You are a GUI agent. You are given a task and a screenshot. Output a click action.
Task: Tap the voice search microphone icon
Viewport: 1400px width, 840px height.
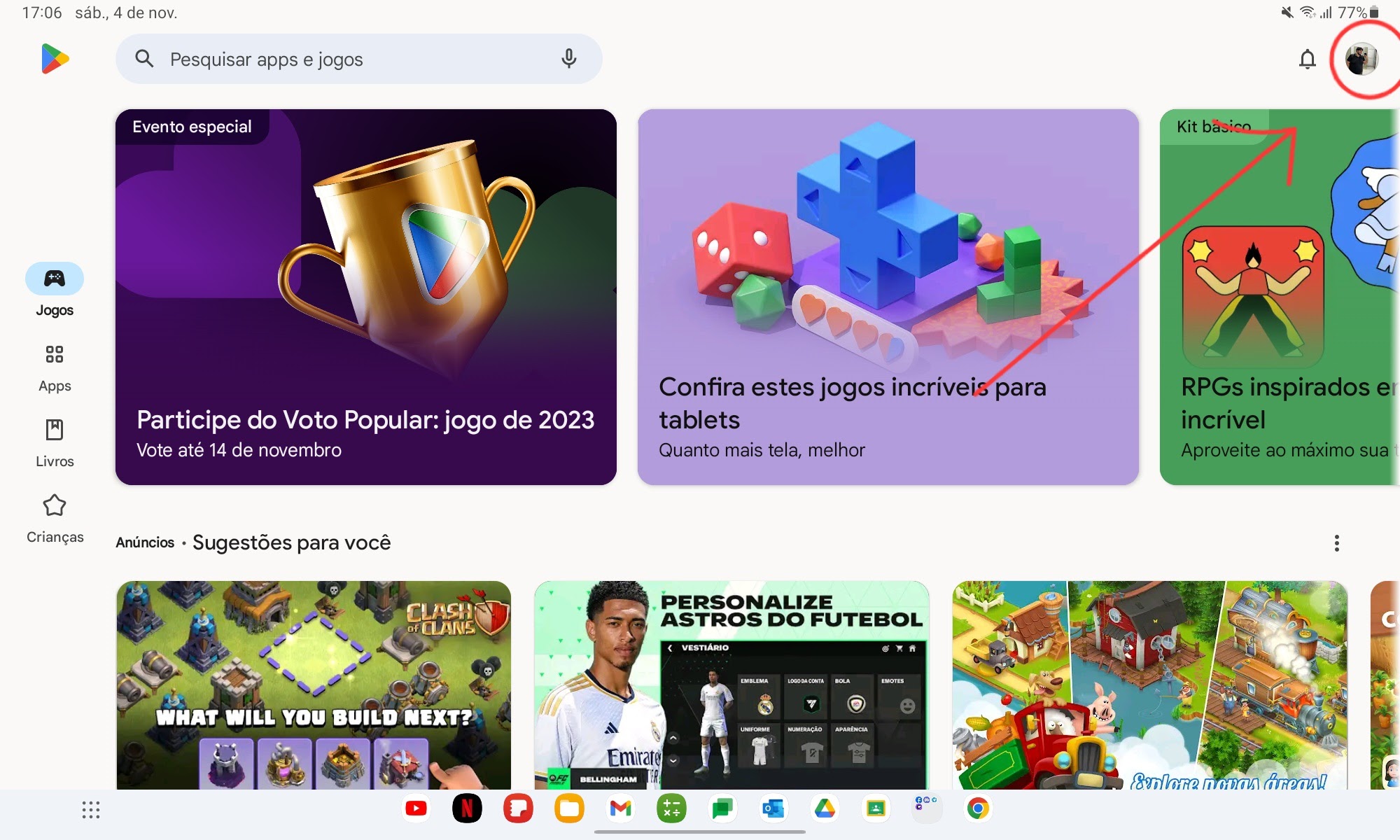569,58
